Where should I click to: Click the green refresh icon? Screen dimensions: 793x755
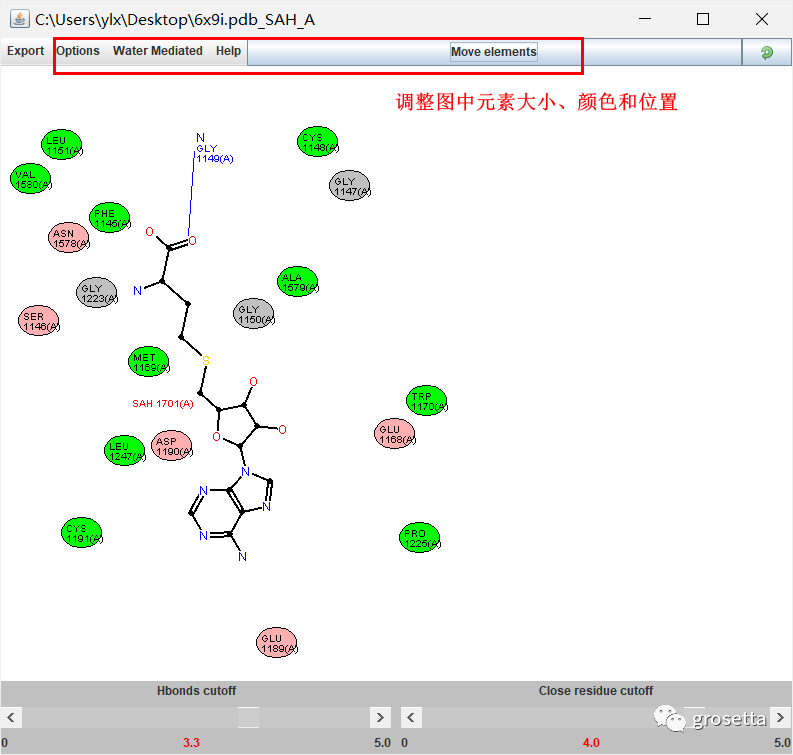pos(767,52)
